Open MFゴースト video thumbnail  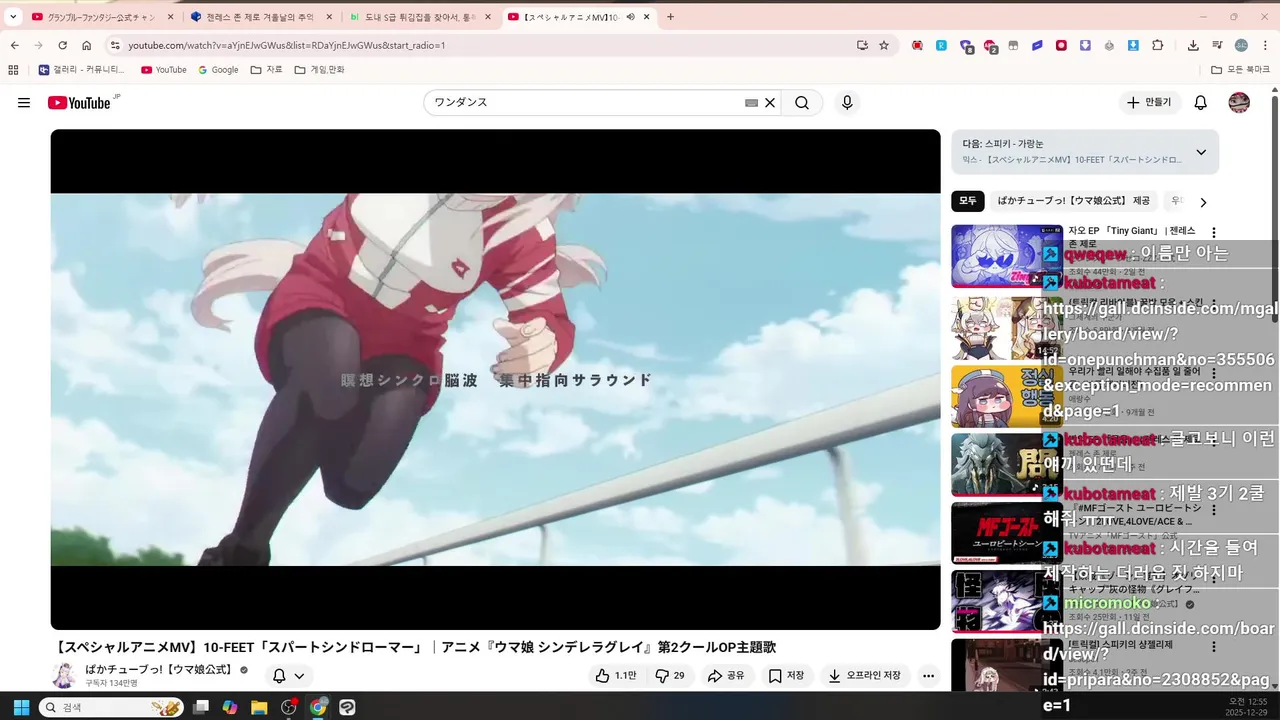click(x=1007, y=533)
